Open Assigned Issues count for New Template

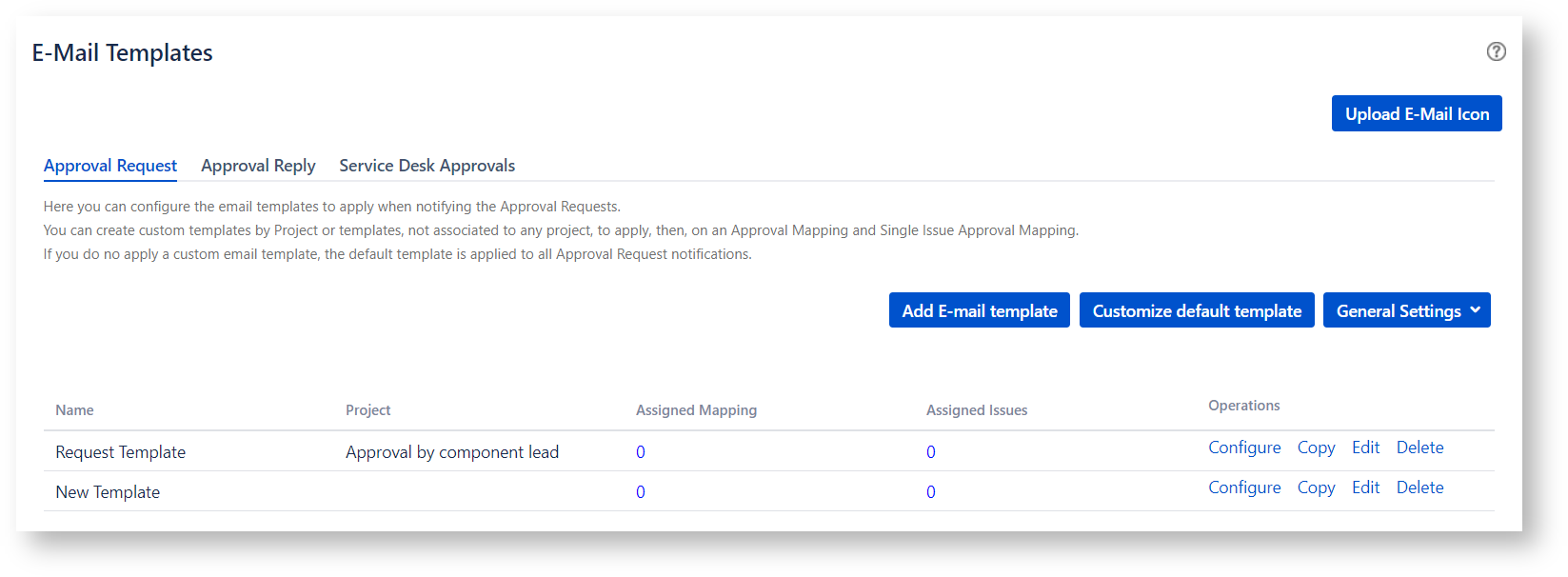(x=930, y=492)
